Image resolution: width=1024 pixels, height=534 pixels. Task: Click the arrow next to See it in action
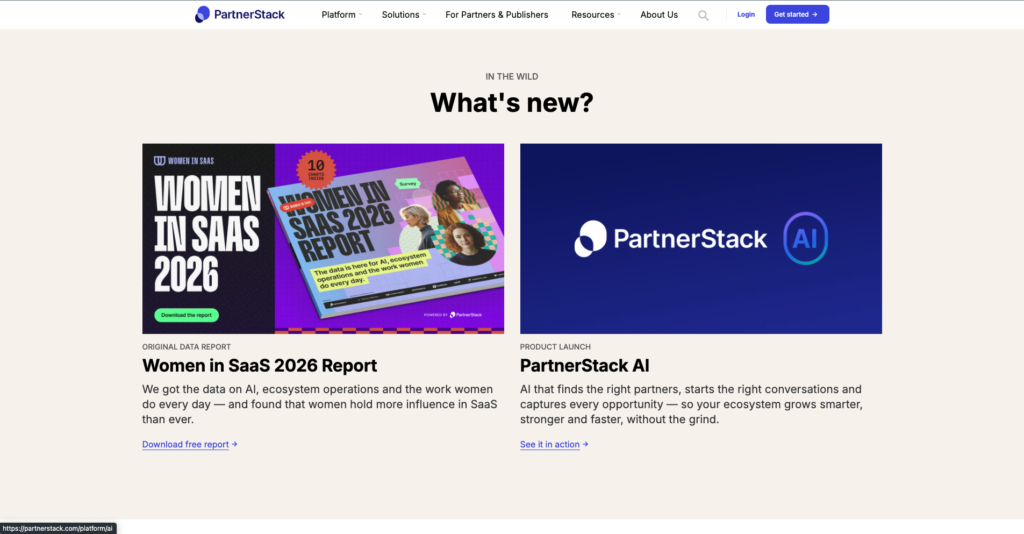[x=586, y=445]
